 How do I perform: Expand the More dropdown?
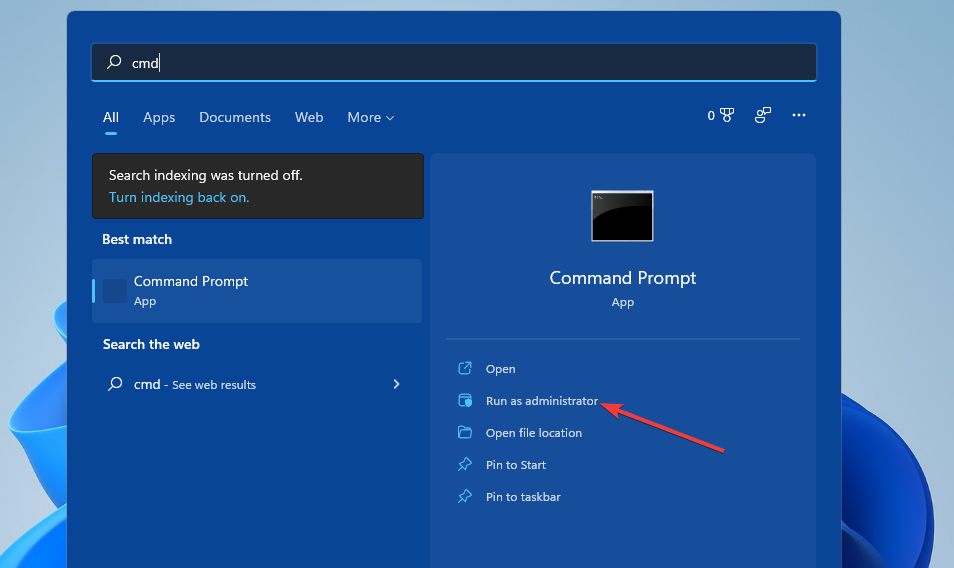tap(371, 117)
